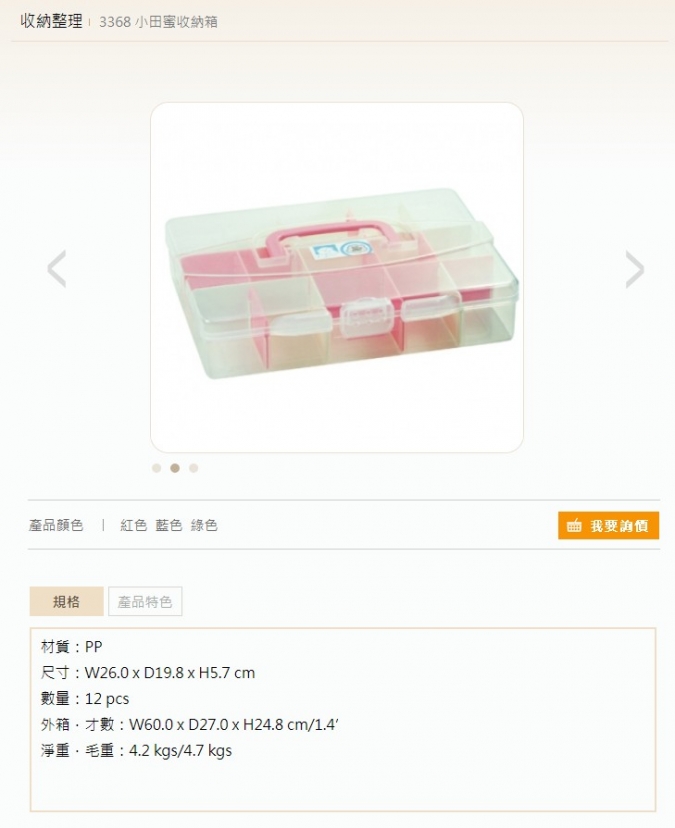Click the 淨重 毛重 weight line

click(136, 750)
